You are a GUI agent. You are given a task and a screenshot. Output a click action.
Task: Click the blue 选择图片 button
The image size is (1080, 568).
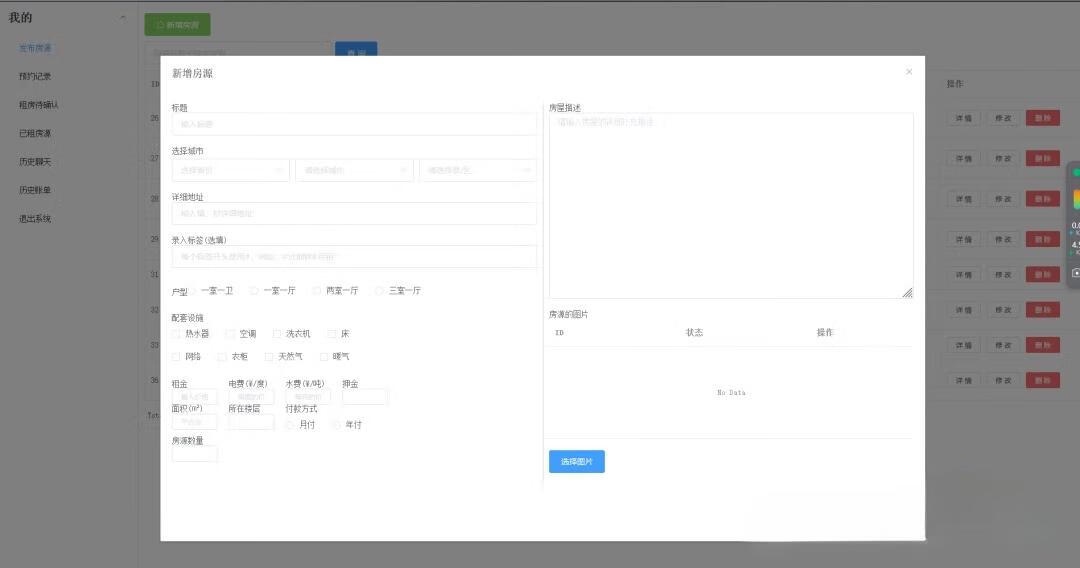[576, 462]
